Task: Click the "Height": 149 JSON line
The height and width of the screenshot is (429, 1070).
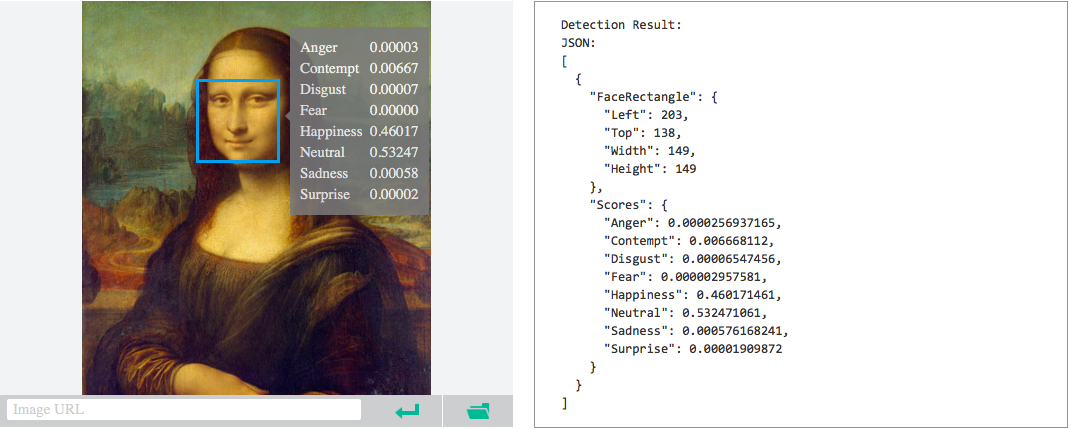Action: [650, 168]
